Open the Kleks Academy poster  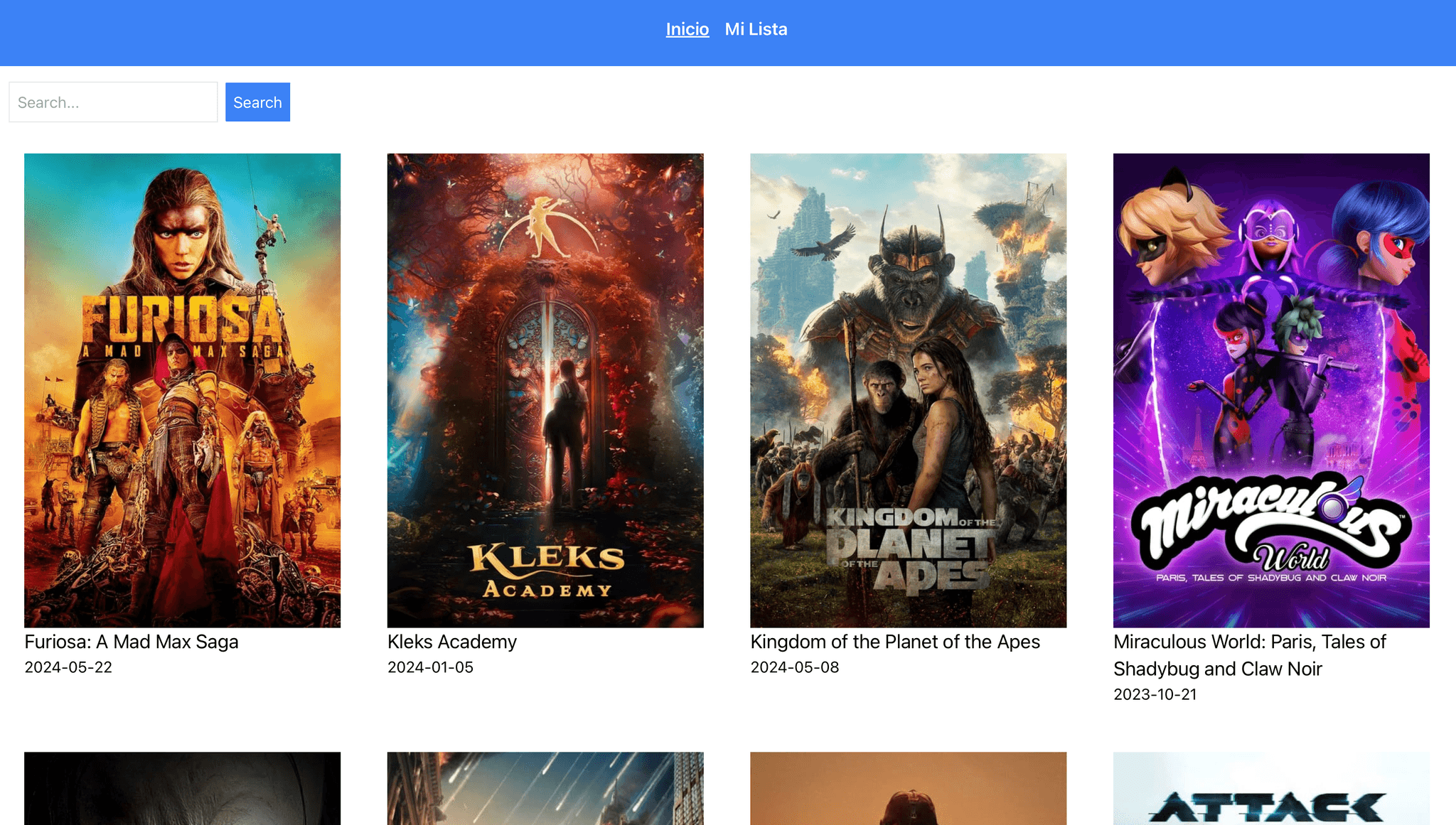coord(545,390)
